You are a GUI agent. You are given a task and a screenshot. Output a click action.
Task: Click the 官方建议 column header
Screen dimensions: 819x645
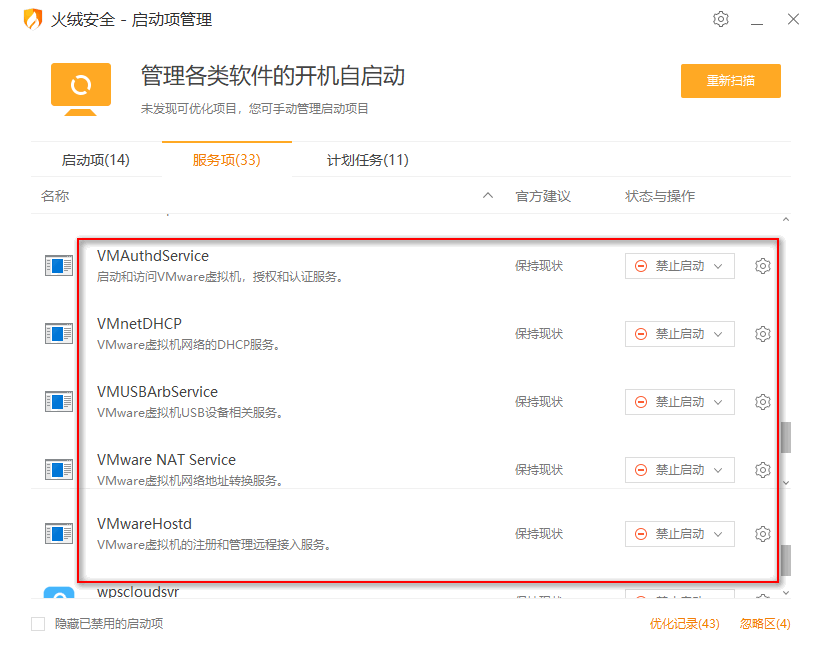[543, 196]
